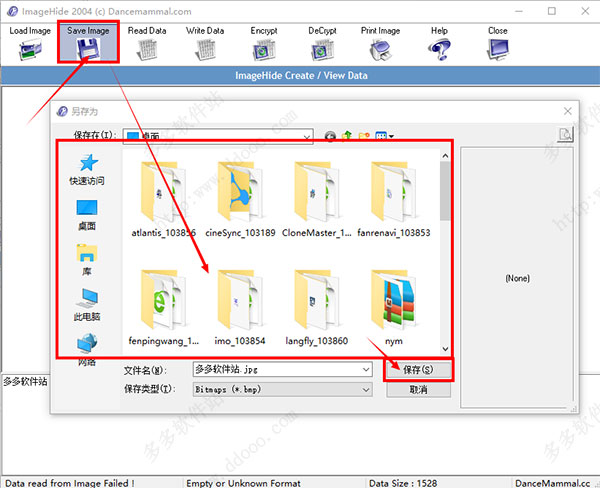Click the 多多软件站 text in data area

click(x=25, y=382)
